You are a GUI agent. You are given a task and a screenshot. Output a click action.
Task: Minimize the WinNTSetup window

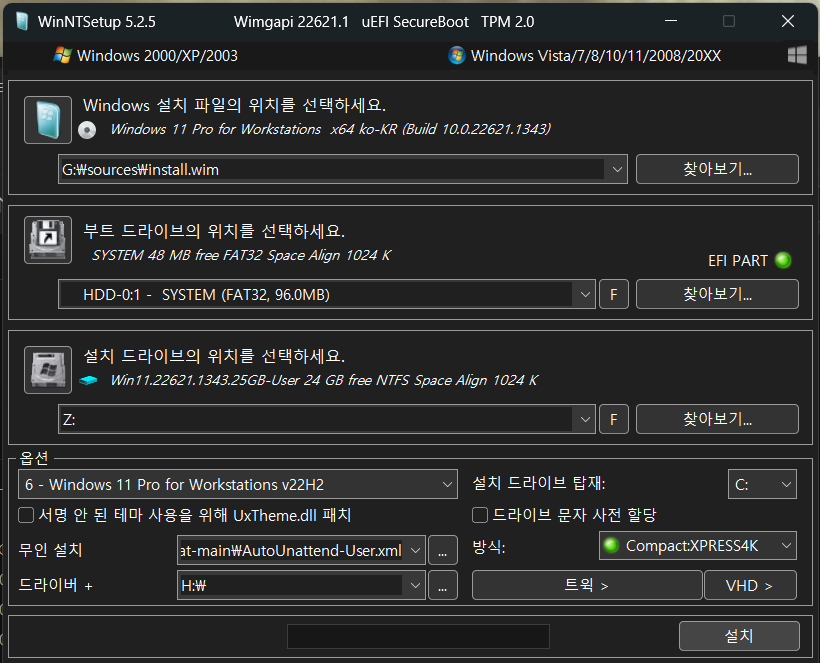coord(671,21)
